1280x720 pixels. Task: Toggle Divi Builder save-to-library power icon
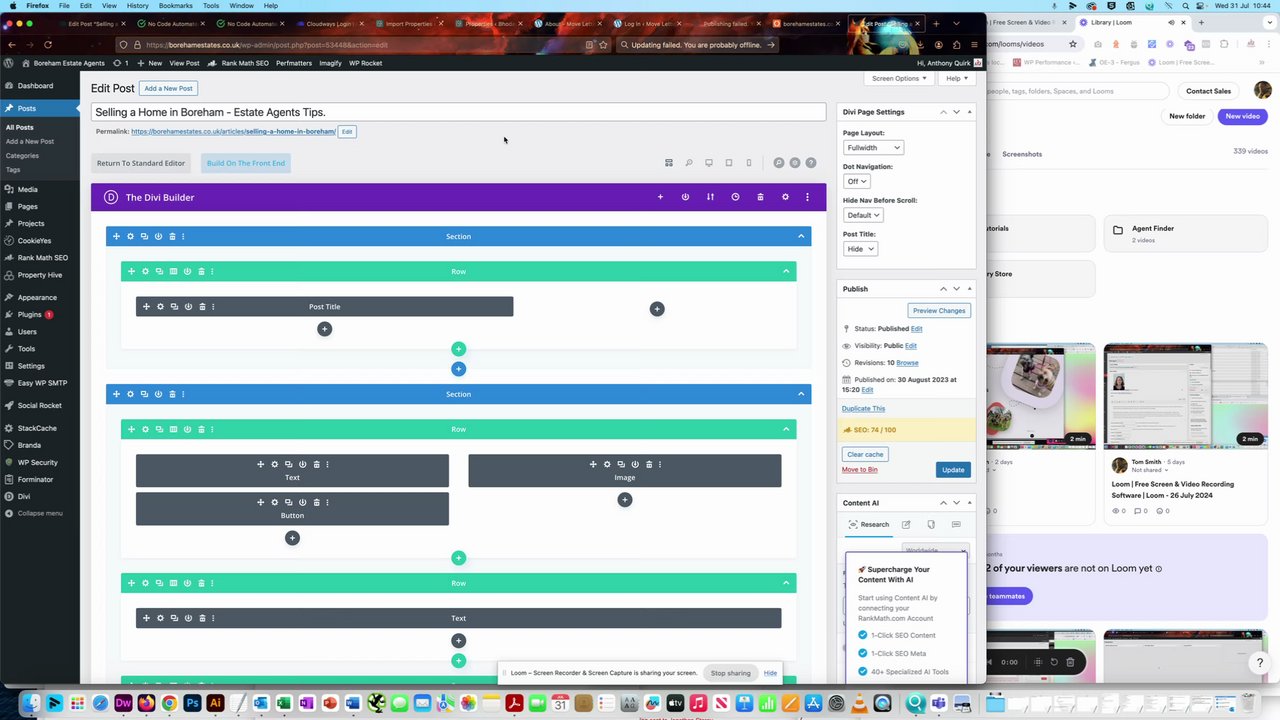685,197
